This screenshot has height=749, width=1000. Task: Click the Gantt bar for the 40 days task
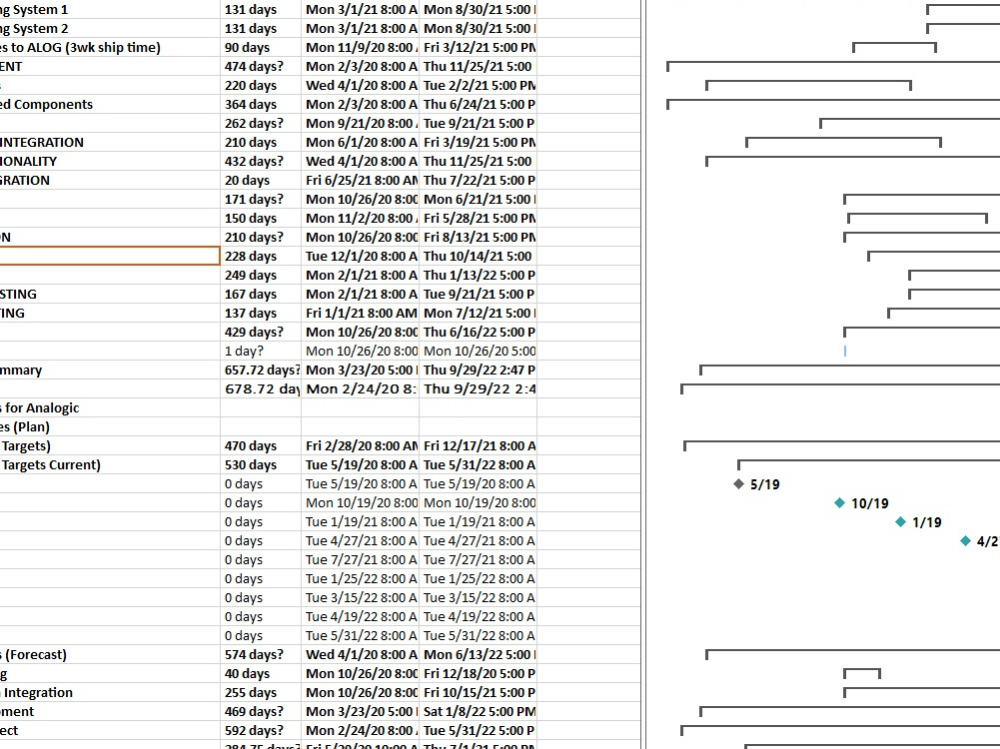(862, 673)
